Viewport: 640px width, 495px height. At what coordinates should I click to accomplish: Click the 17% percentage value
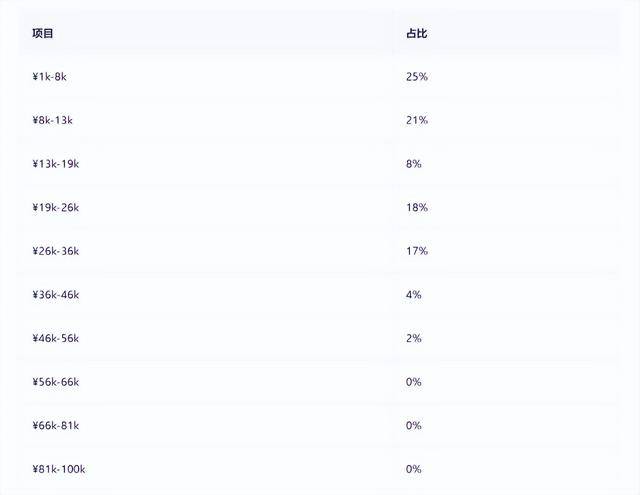417,251
